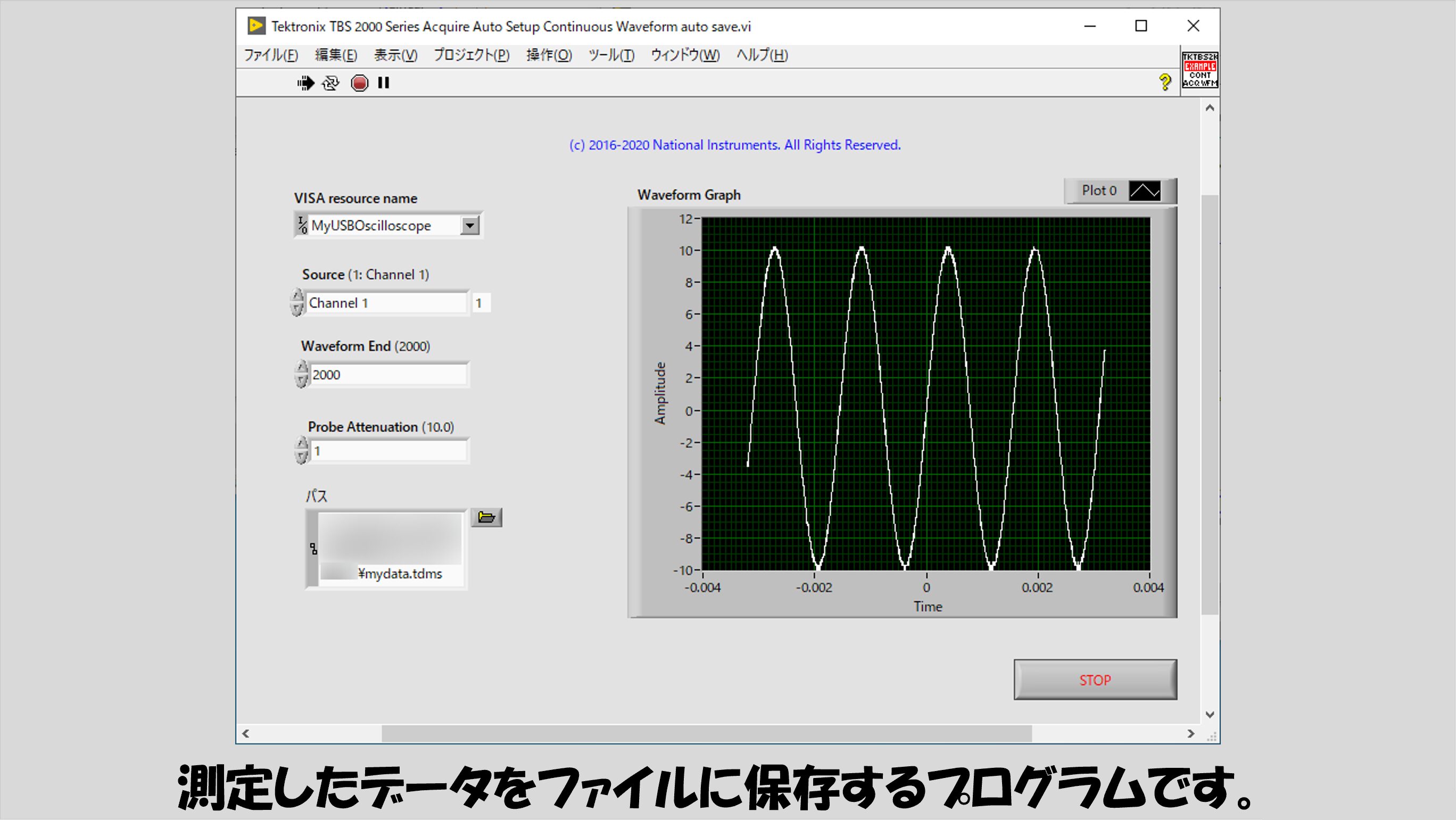Click the vertical scrollbar down arrow
This screenshot has width=1456, height=820.
coord(1210,714)
